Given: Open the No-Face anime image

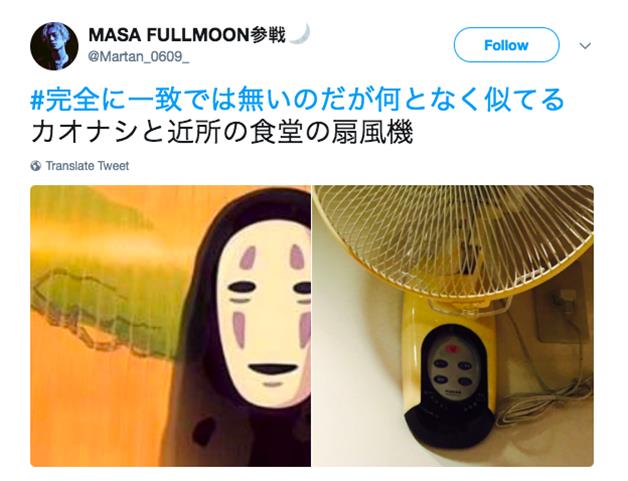Looking at the screenshot, I should tap(171, 326).
